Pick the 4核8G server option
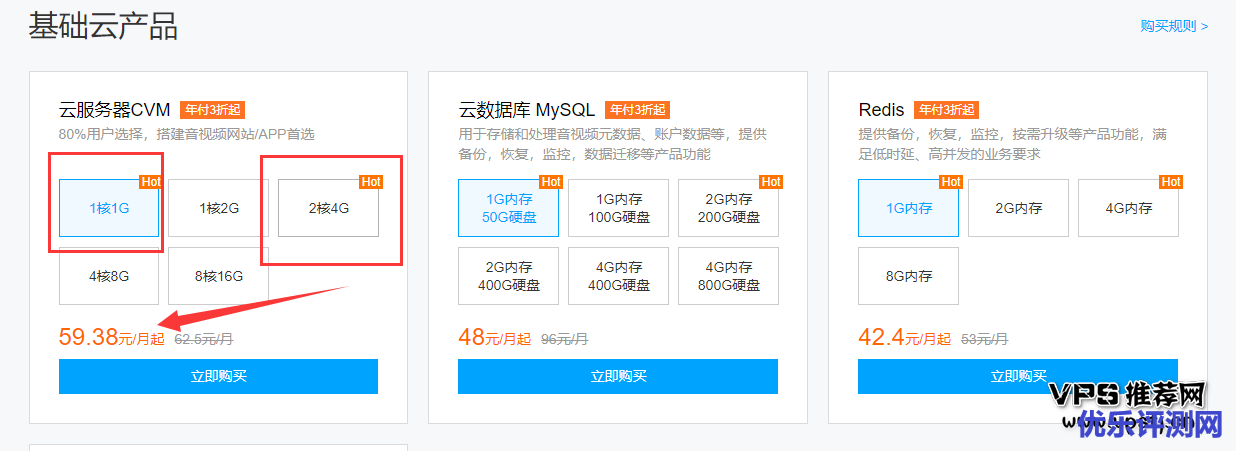The image size is (1236, 451). coord(109,276)
